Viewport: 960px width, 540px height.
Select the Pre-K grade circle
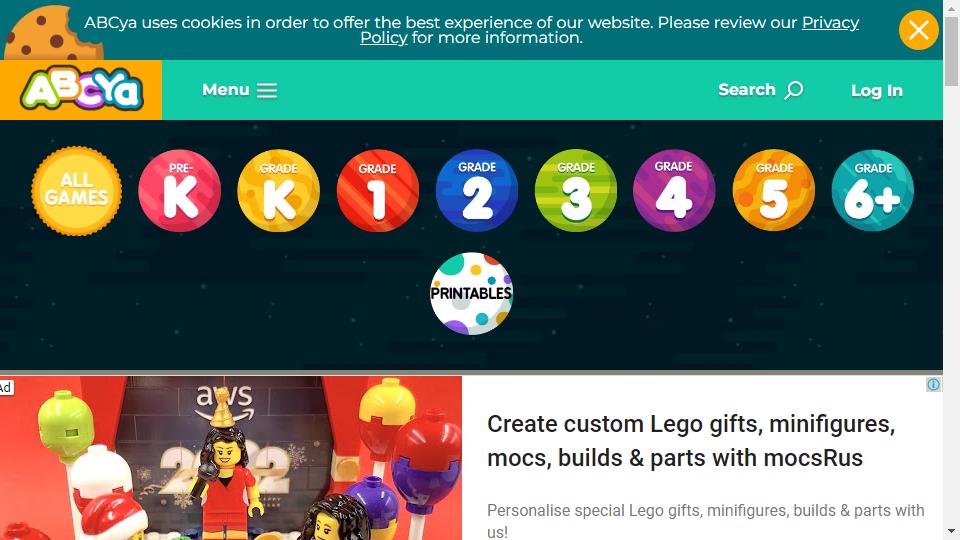point(179,190)
